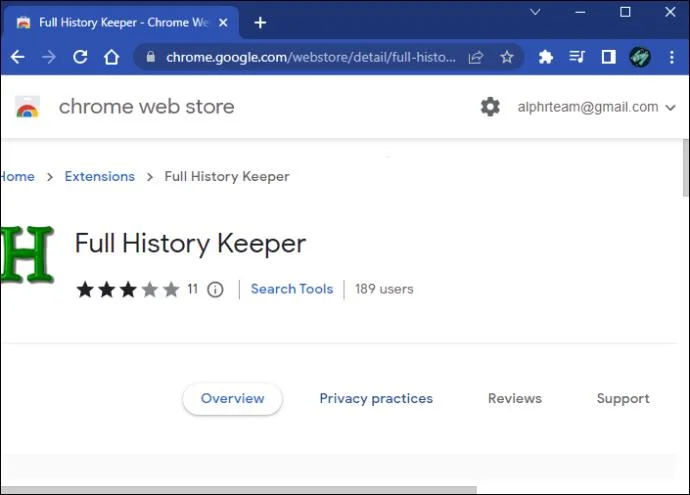
Task: Open the Extensions breadcrumb link
Action: pyautogui.click(x=100, y=176)
